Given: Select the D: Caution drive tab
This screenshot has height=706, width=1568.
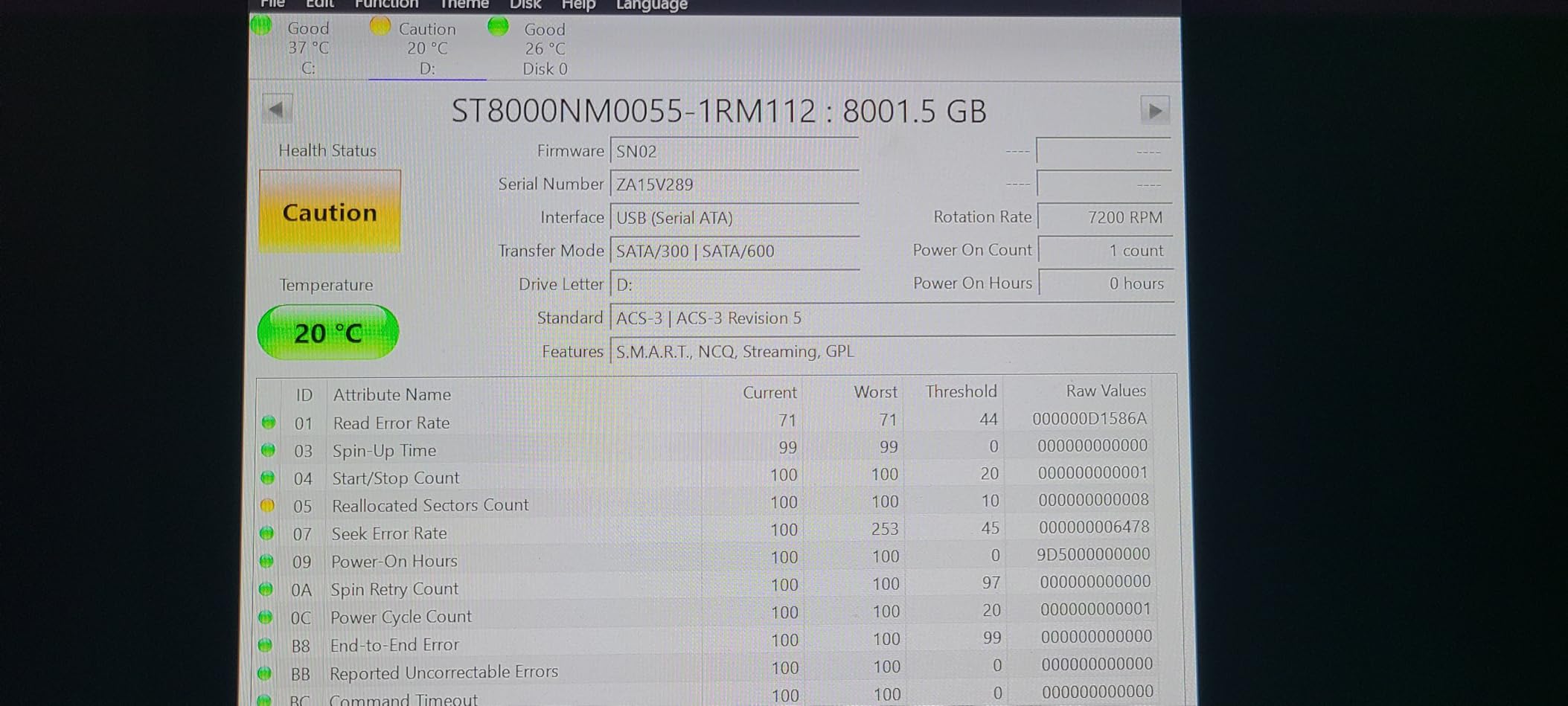Looking at the screenshot, I should pyautogui.click(x=427, y=49).
